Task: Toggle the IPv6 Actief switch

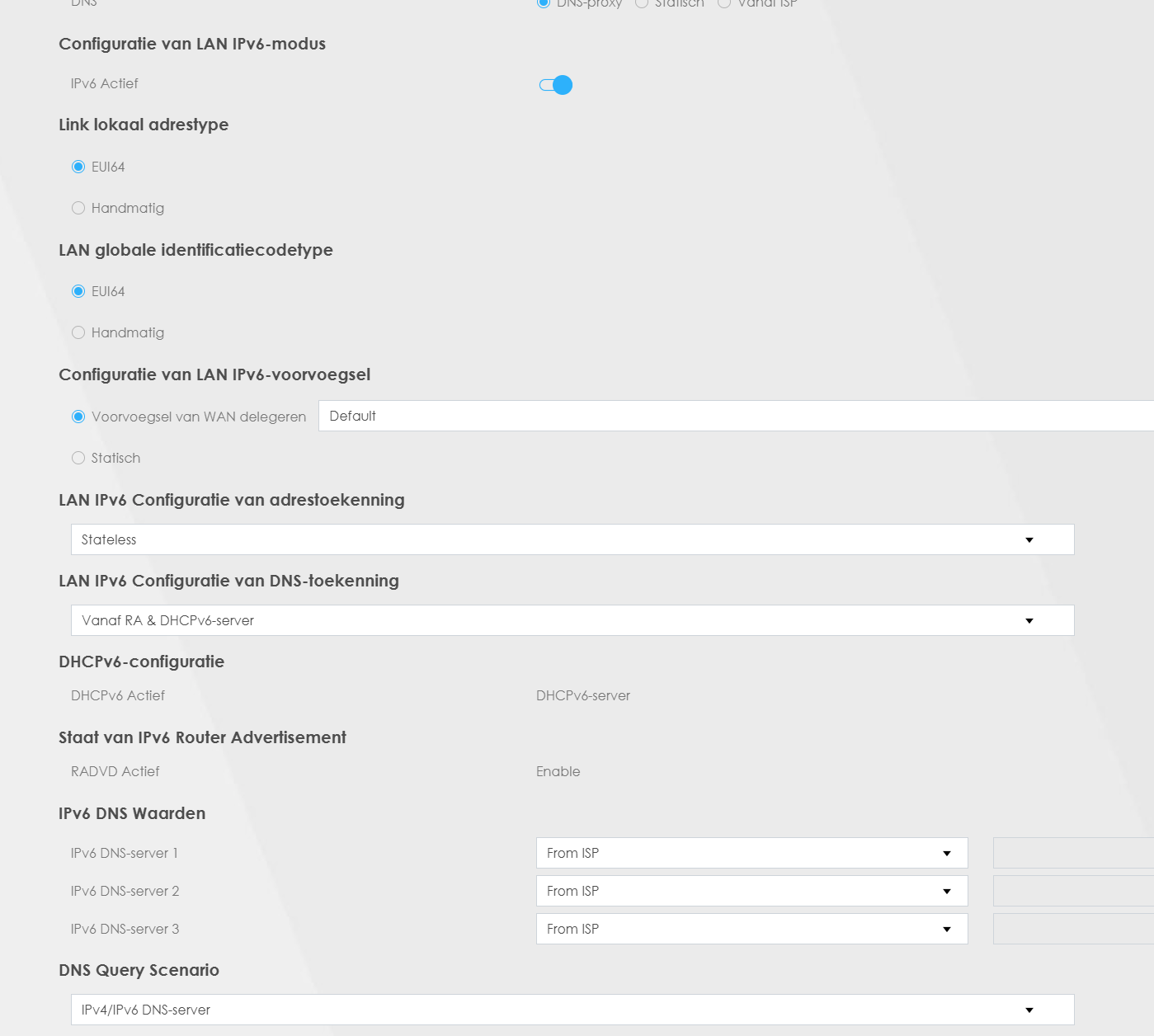Action: pos(555,85)
